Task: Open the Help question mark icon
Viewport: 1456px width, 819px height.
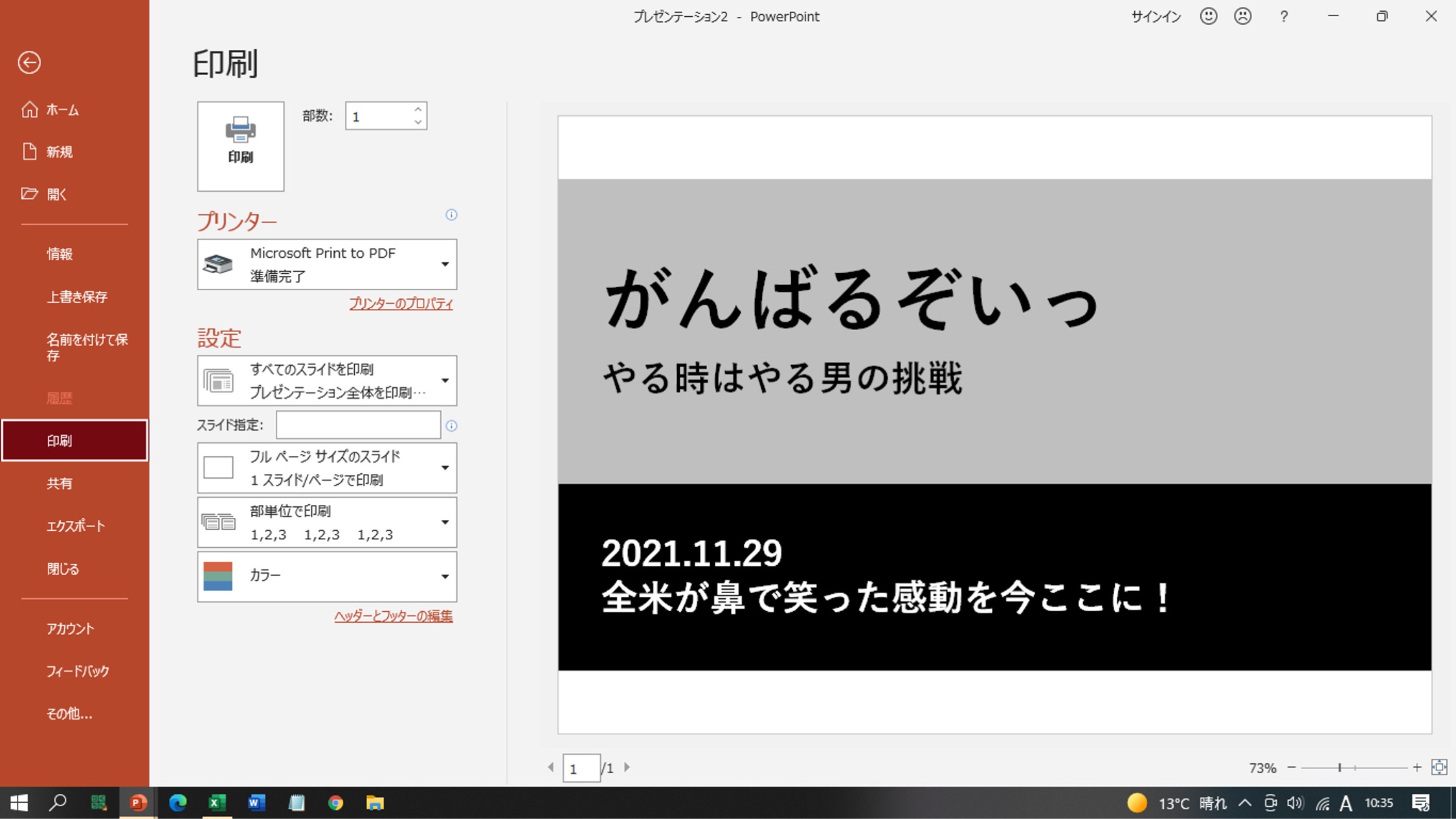Action: (1284, 17)
